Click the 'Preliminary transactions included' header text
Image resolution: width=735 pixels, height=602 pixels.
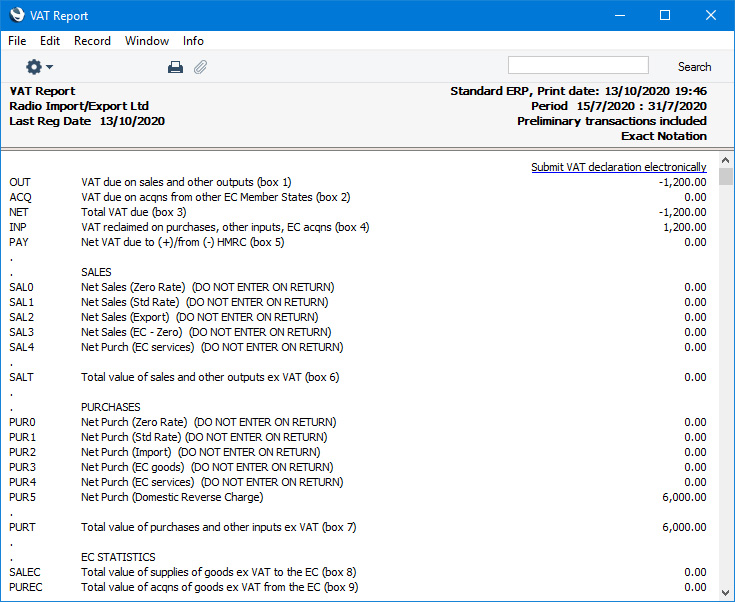pyautogui.click(x=612, y=121)
